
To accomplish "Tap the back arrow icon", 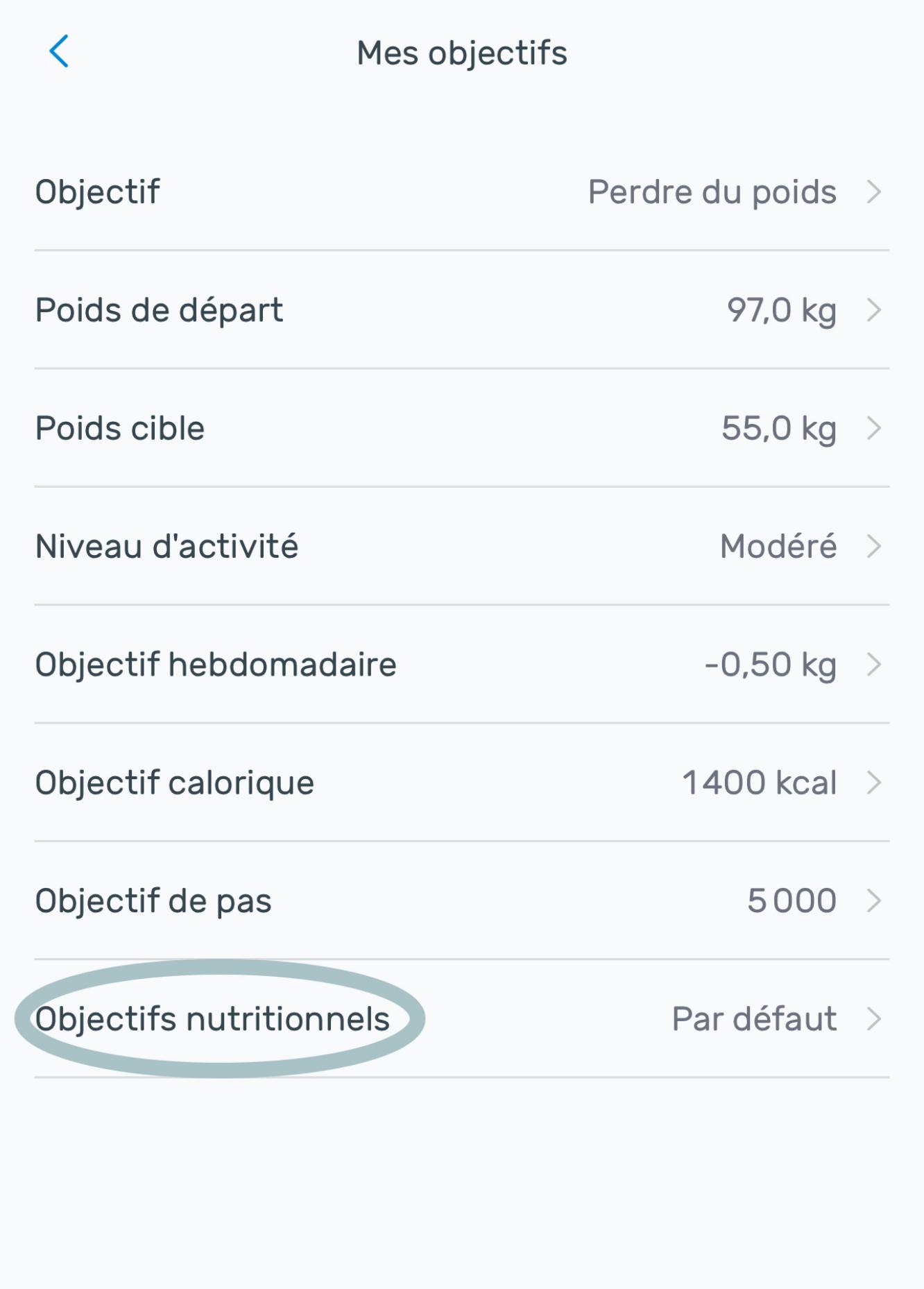I will point(60,52).
